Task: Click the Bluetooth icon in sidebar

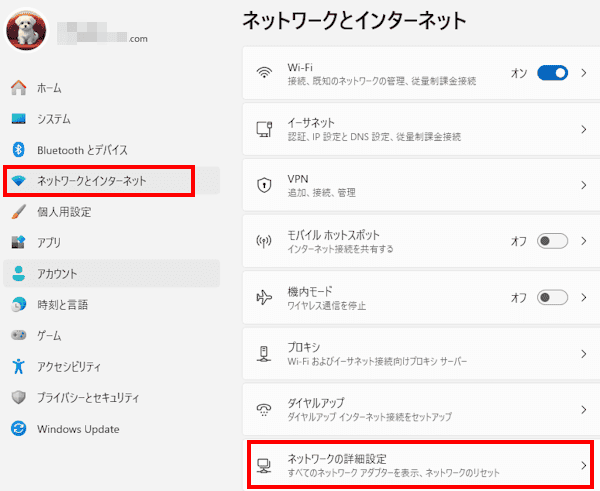Action: pyautogui.click(x=18, y=150)
